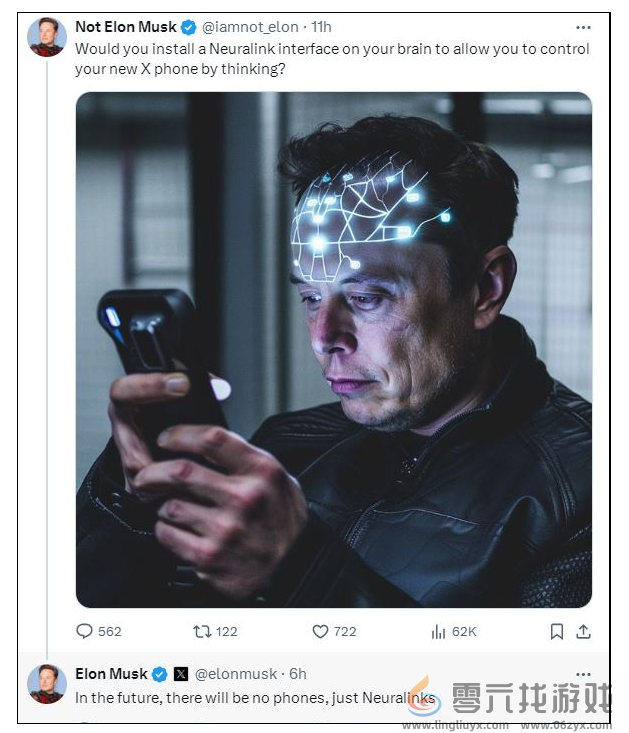Open the Not Elon Musk display name link

125,27
